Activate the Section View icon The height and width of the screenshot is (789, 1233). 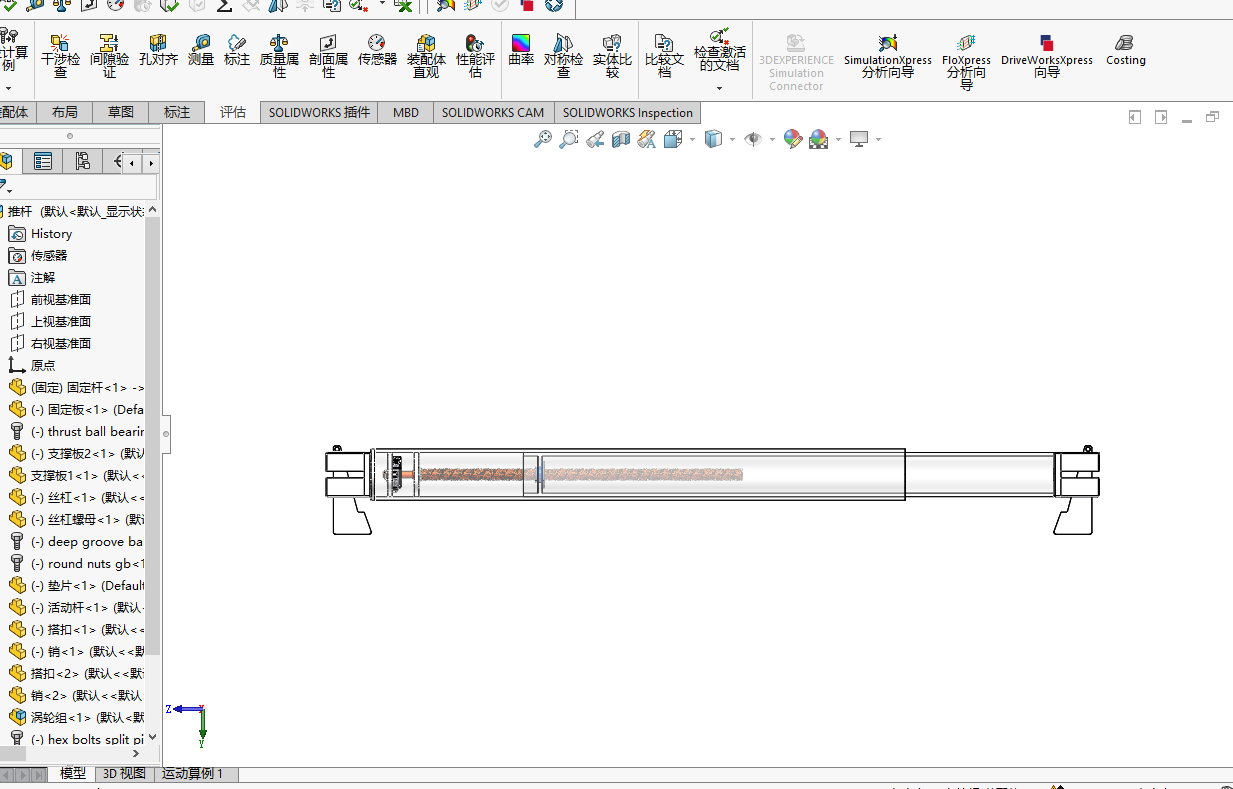point(621,139)
